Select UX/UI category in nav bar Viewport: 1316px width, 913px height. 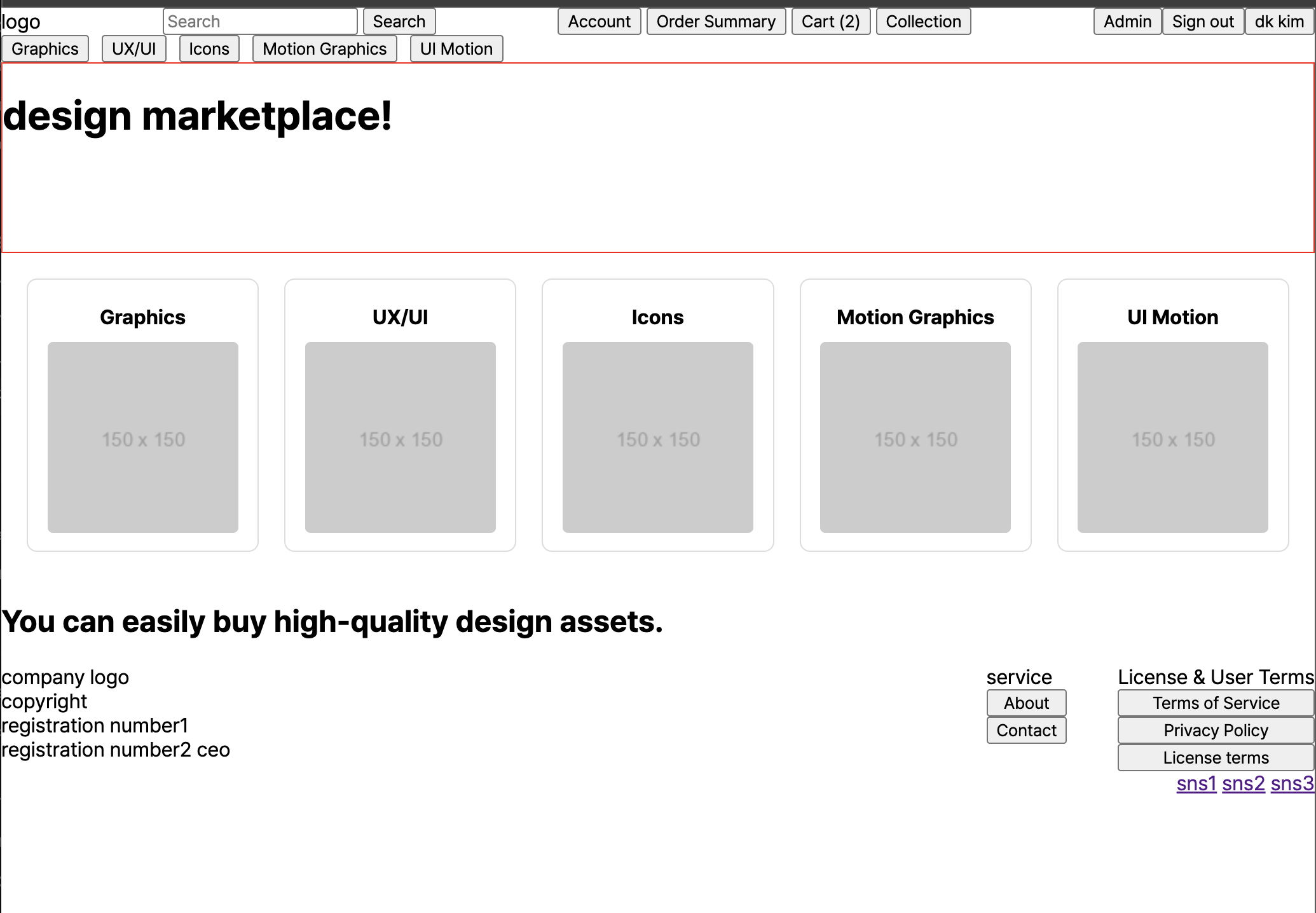pyautogui.click(x=134, y=49)
